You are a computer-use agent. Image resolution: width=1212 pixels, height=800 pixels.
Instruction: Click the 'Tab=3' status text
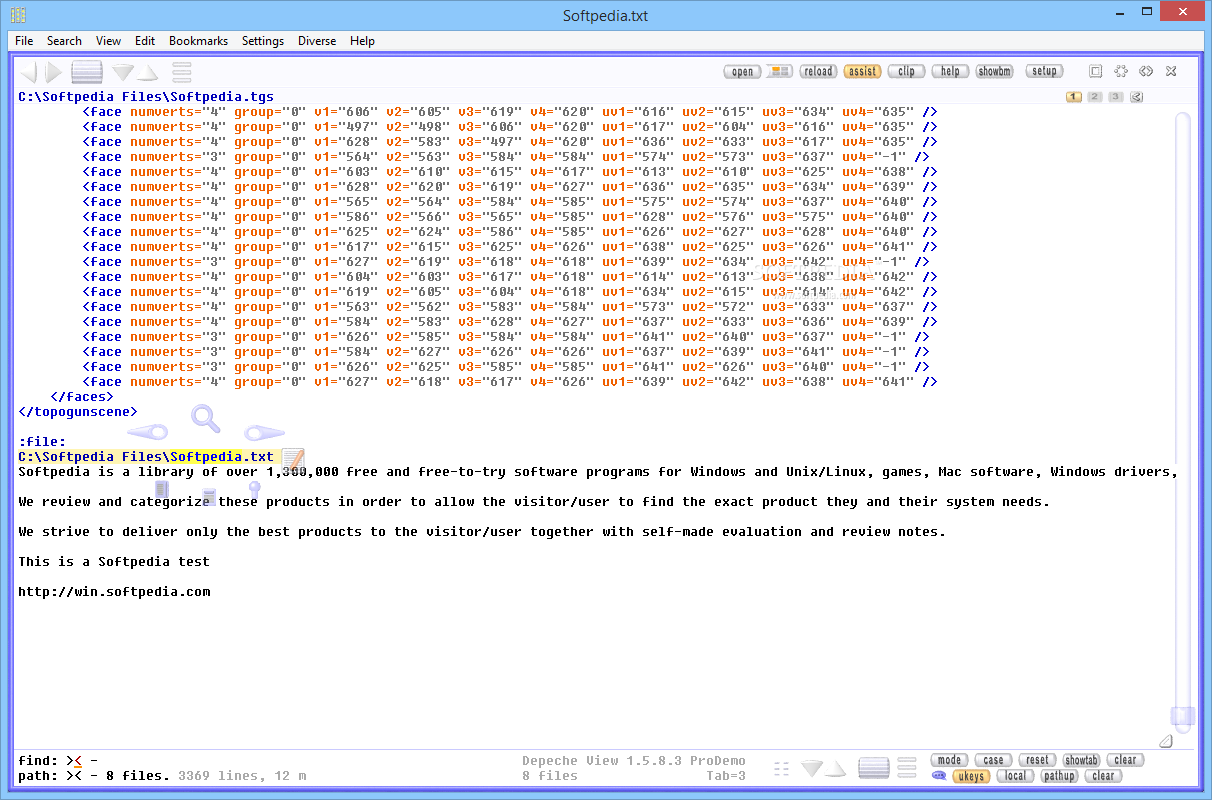pyautogui.click(x=726, y=776)
